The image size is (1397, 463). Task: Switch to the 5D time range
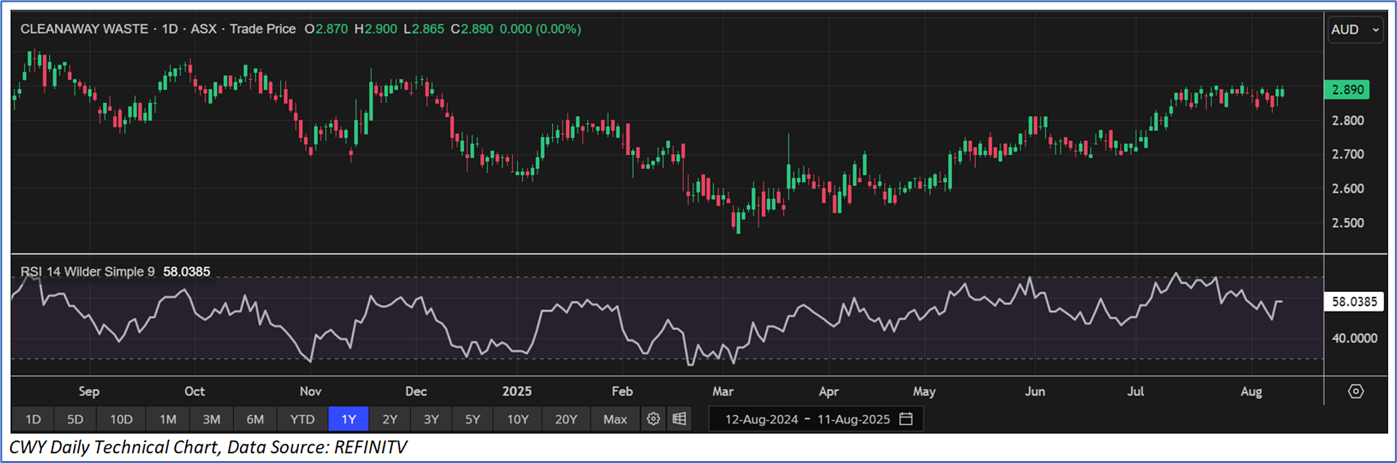77,418
